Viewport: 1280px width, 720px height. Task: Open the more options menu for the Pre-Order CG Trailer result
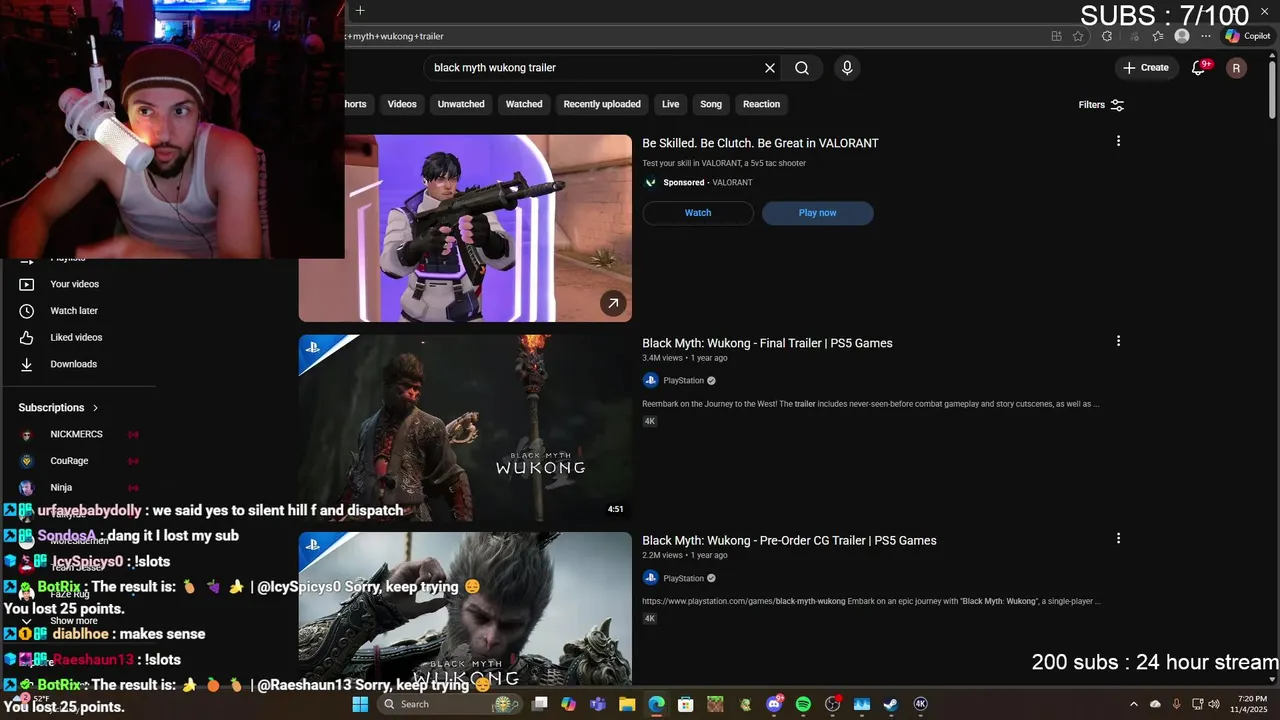(1118, 538)
